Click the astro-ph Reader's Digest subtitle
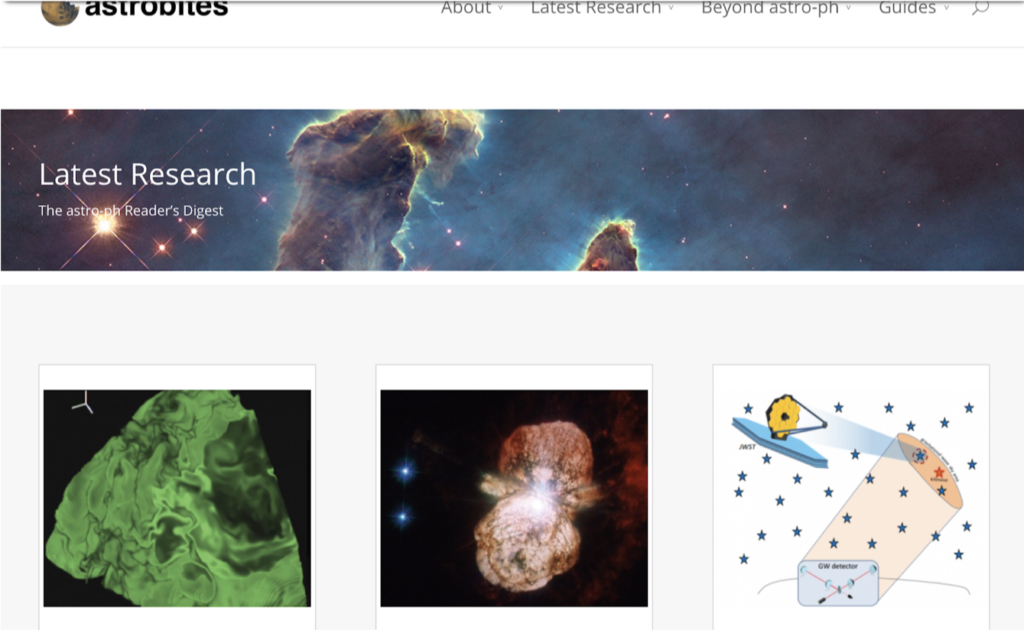Viewport: 1024px width, 630px height. (x=131, y=210)
